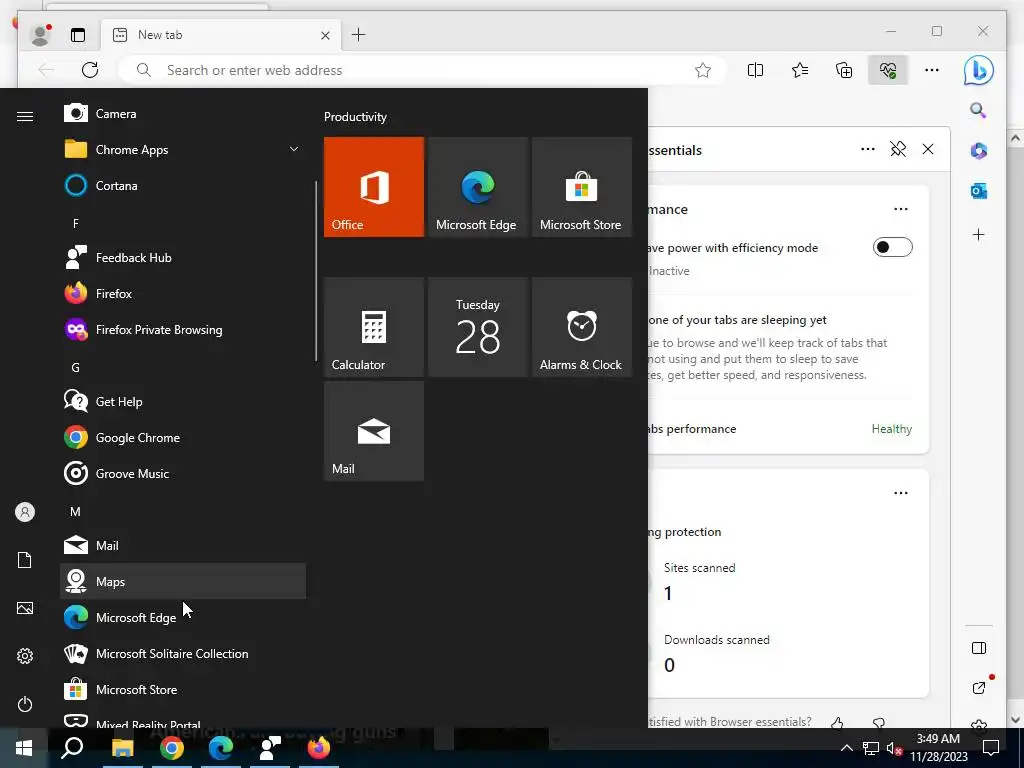Open Groove Music app
The width and height of the screenshot is (1024, 768).
pyautogui.click(x=183, y=473)
